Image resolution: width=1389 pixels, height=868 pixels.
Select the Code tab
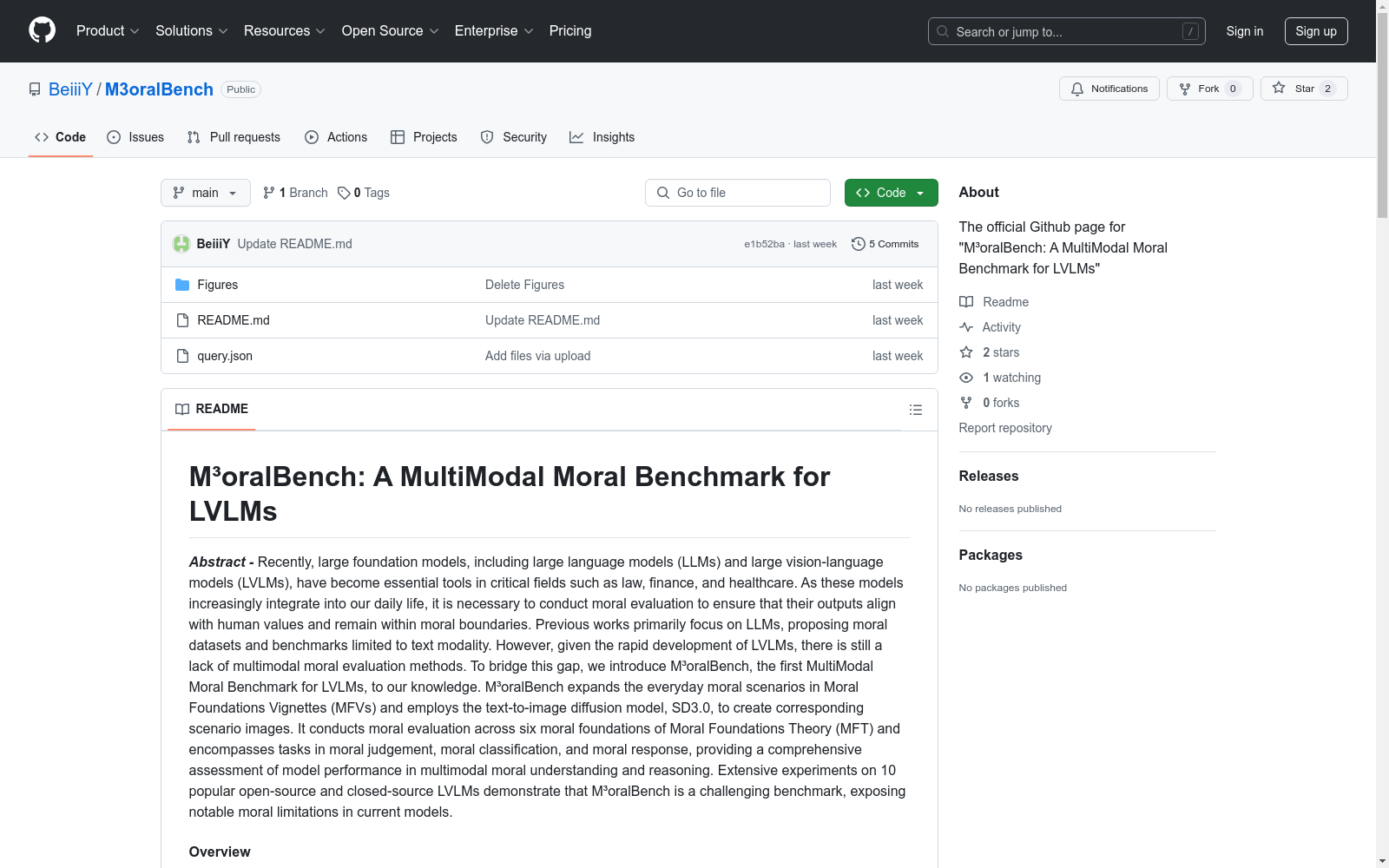(x=61, y=137)
